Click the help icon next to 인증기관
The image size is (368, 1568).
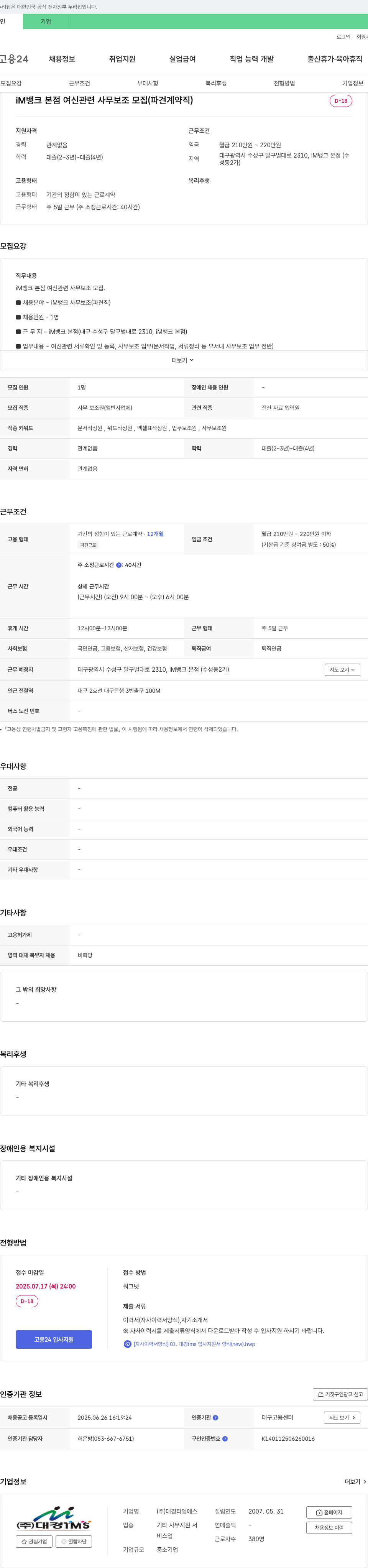pos(215,1418)
